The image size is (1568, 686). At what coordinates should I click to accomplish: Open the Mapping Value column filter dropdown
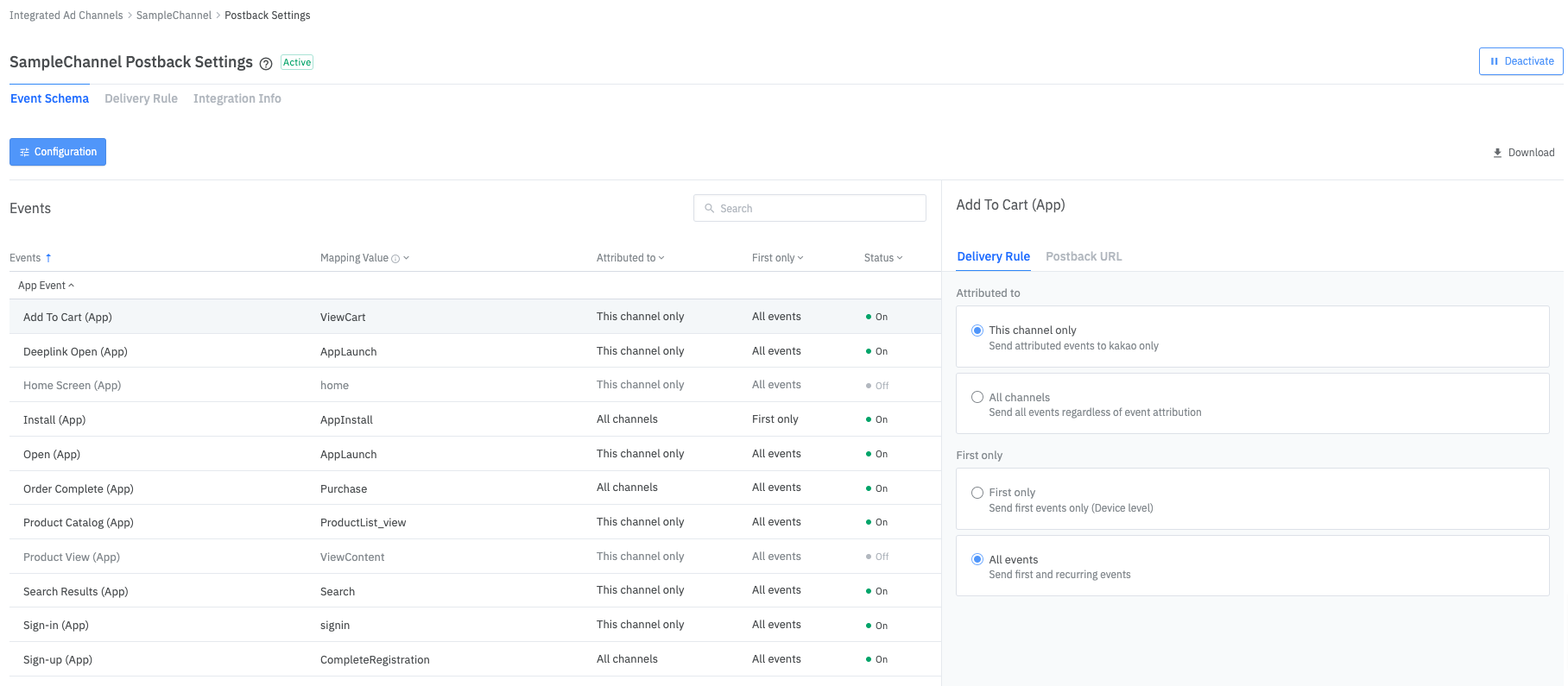[407, 258]
